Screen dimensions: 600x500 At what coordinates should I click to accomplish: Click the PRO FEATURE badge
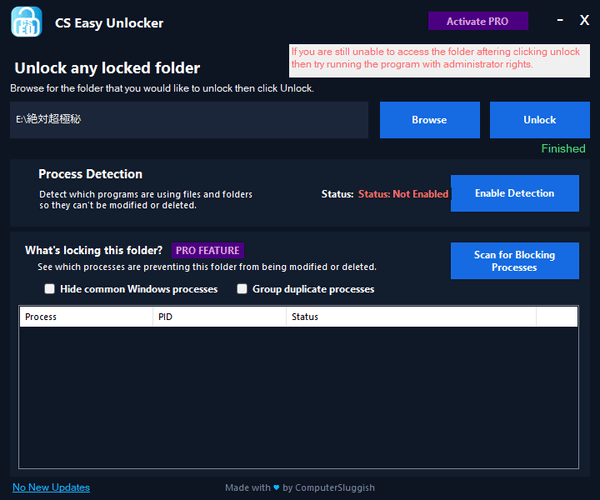click(x=208, y=251)
